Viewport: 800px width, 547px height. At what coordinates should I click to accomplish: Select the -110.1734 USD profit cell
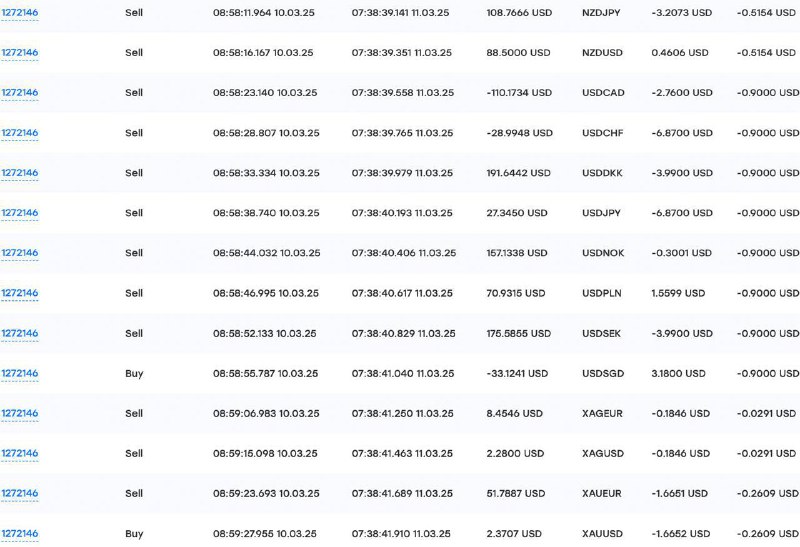pos(519,93)
